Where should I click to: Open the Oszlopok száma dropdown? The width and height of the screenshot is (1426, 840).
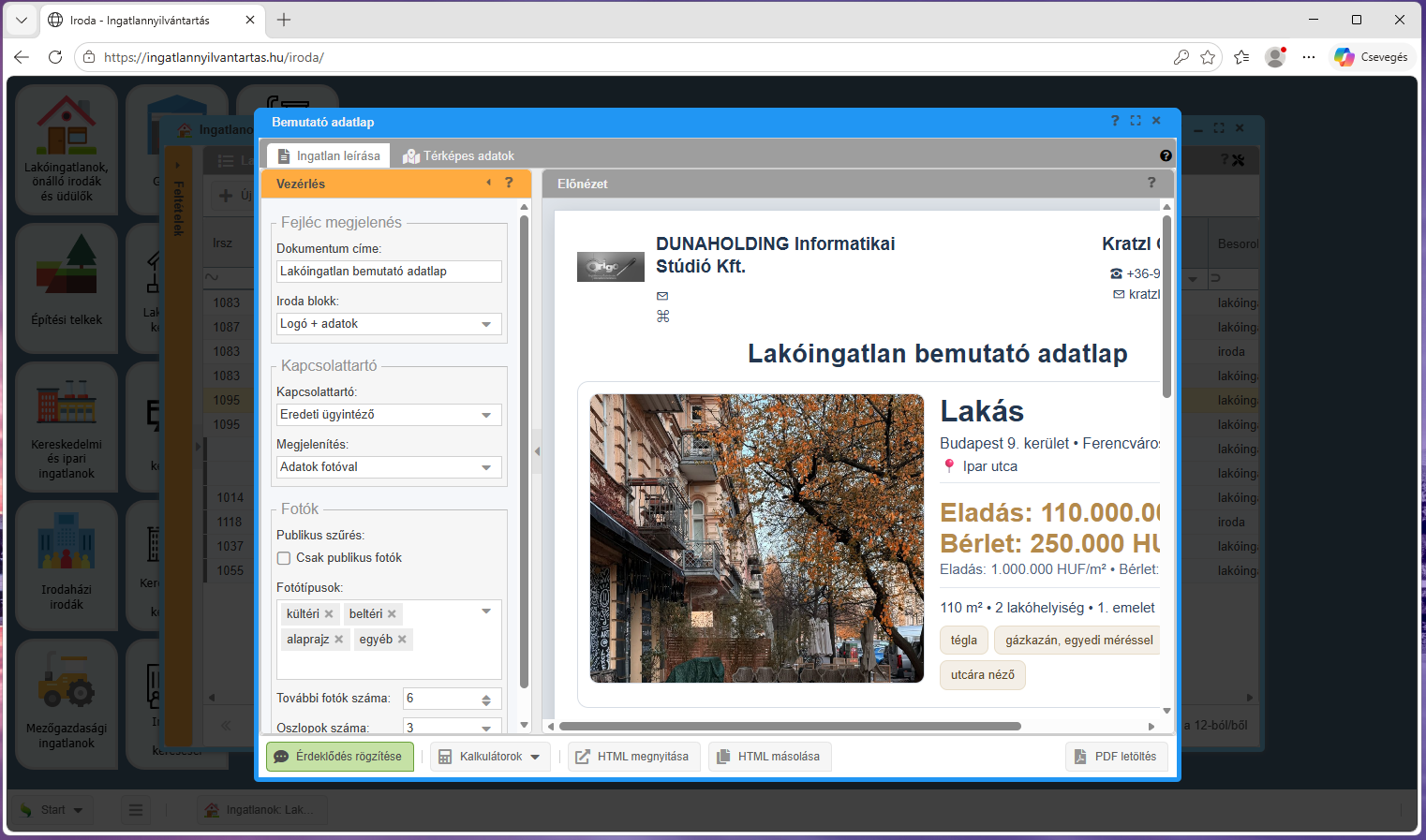click(486, 728)
